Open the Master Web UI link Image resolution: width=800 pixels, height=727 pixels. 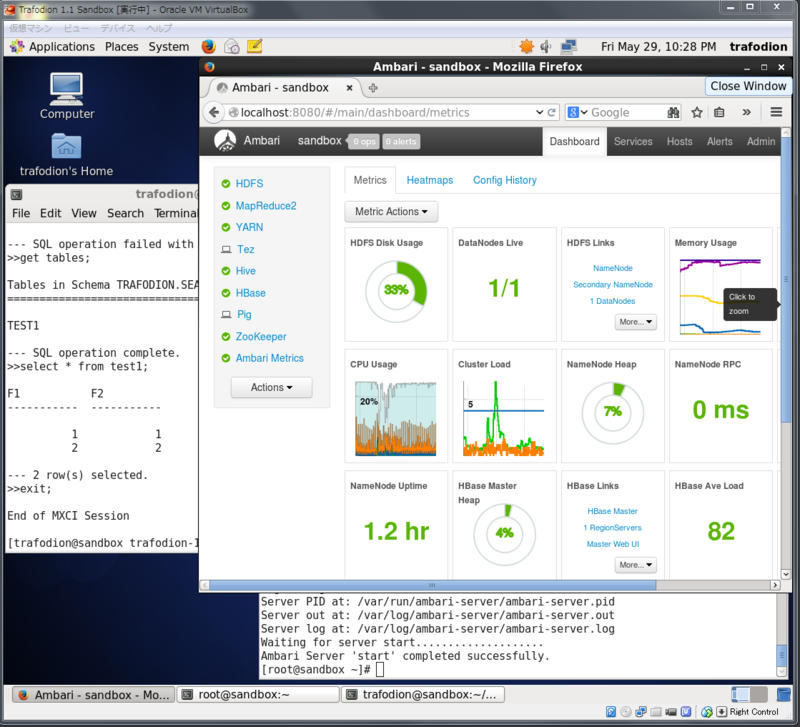pyautogui.click(x=613, y=544)
